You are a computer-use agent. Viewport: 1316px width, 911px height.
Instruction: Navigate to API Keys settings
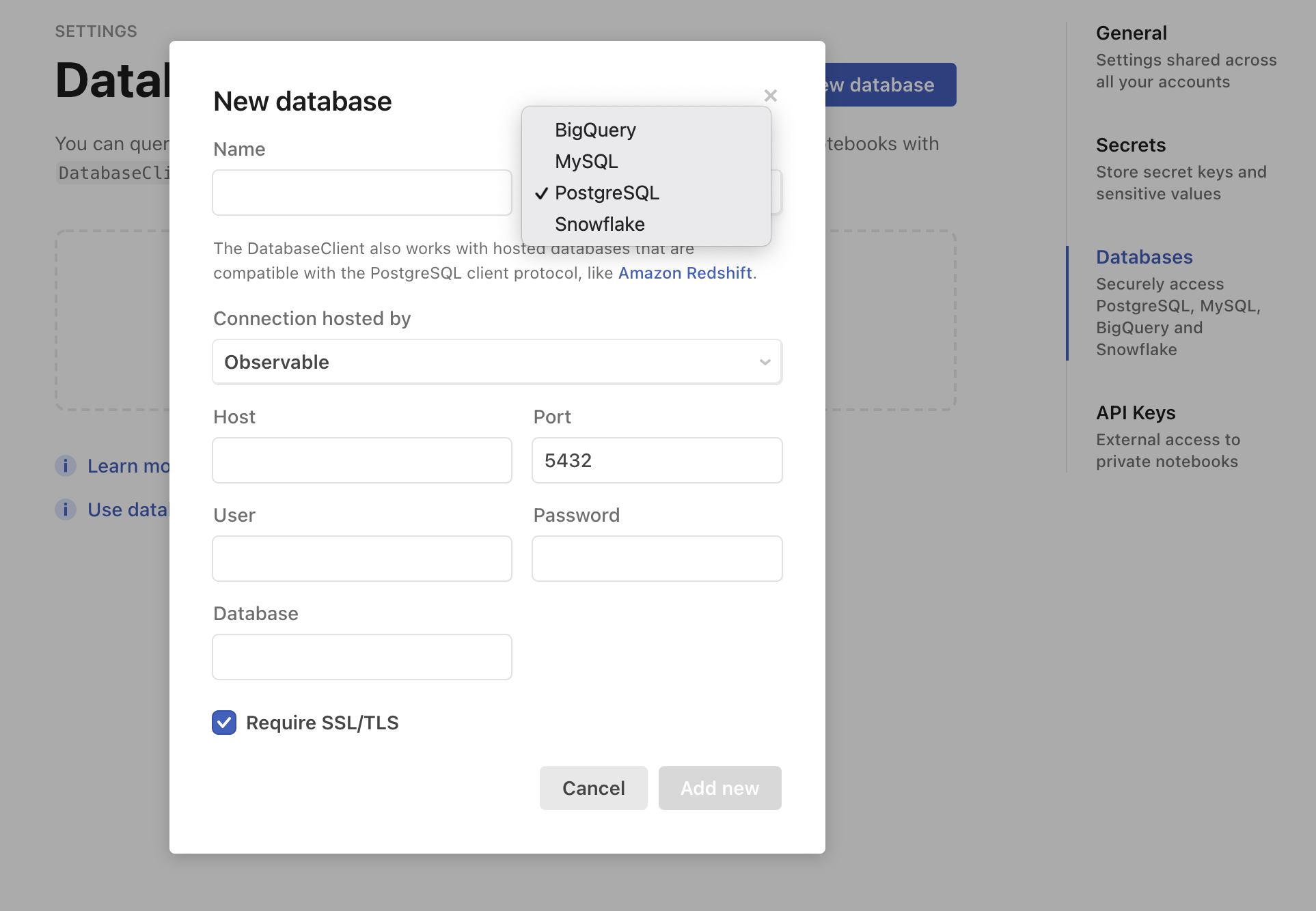click(x=1136, y=412)
